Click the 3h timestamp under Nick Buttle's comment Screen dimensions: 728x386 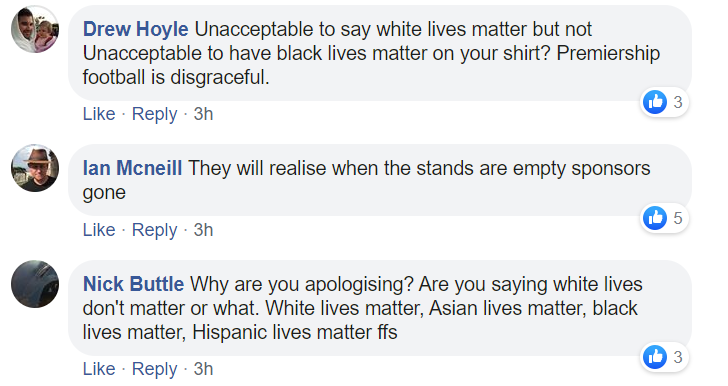(203, 369)
